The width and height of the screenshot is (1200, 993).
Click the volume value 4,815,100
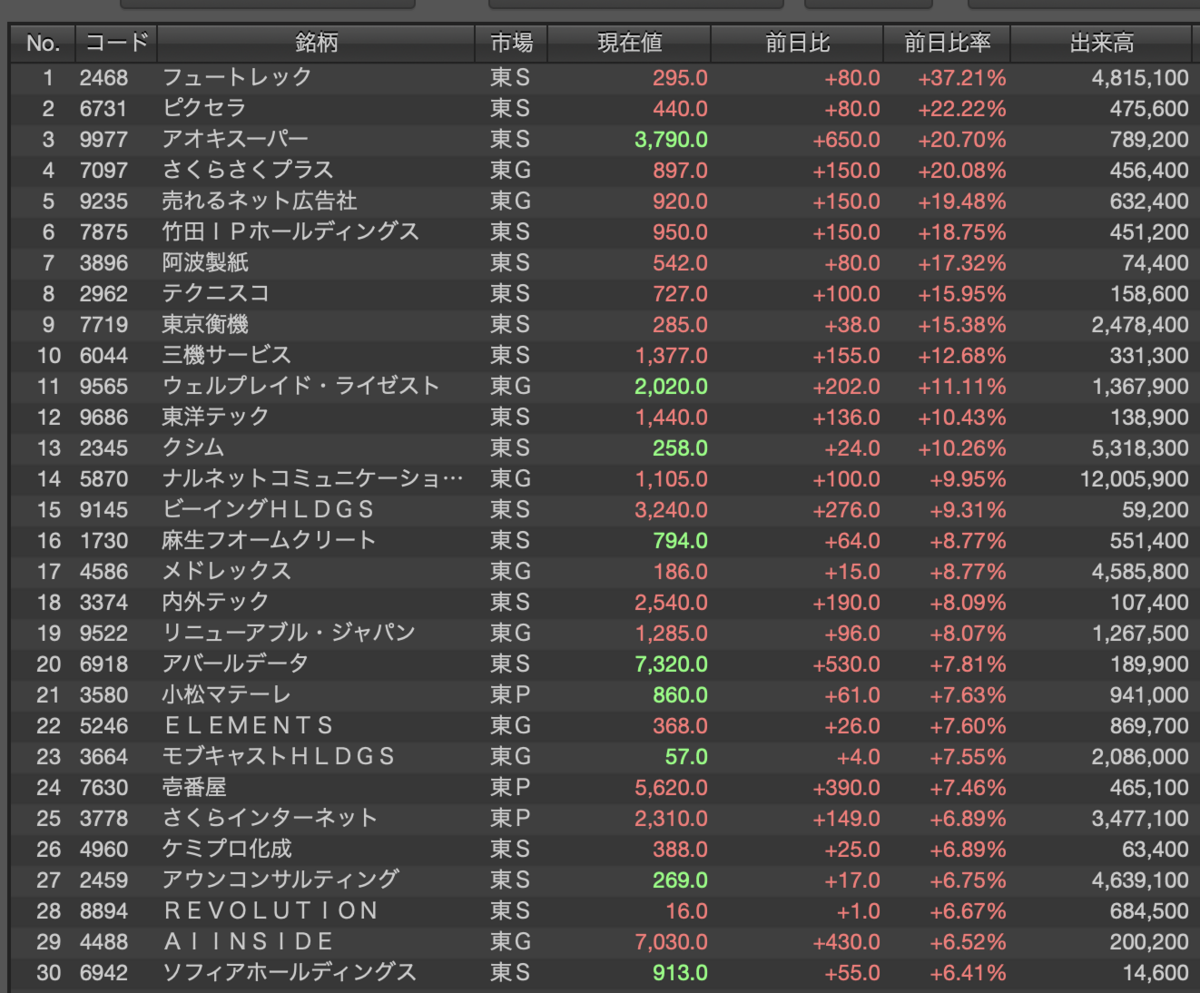click(1141, 77)
